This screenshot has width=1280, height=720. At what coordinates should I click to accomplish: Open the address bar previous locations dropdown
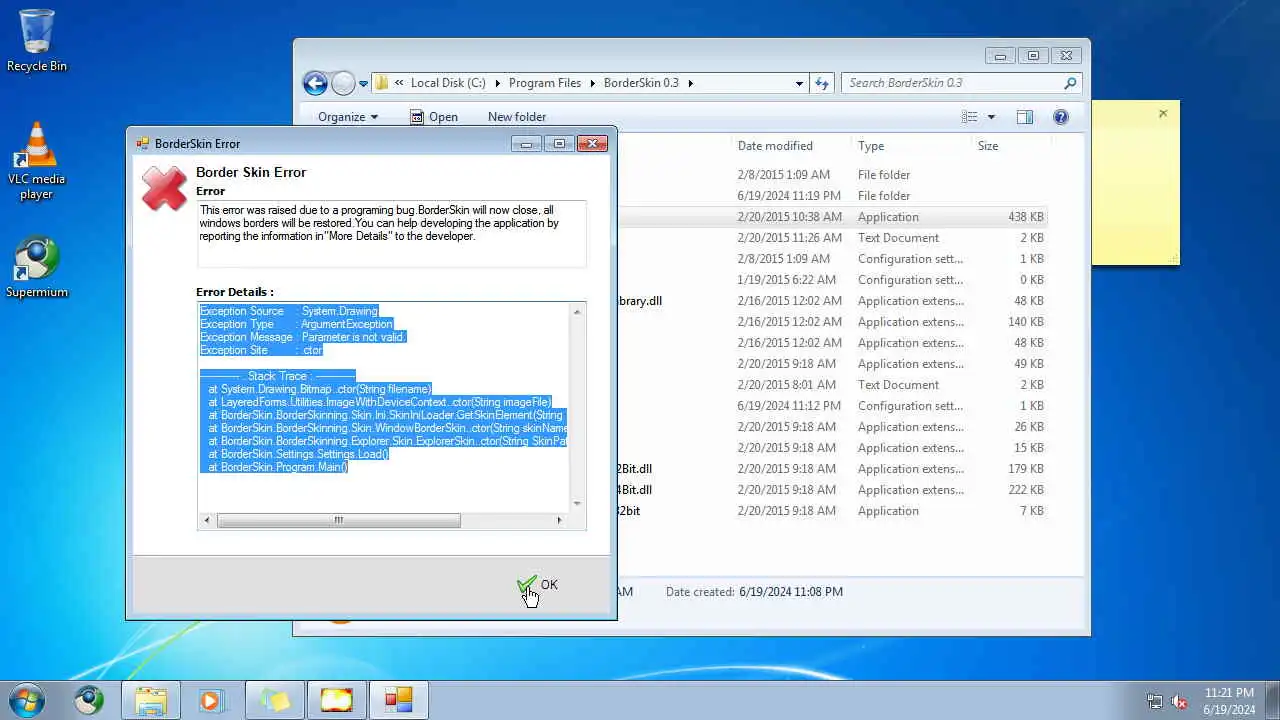tap(799, 84)
